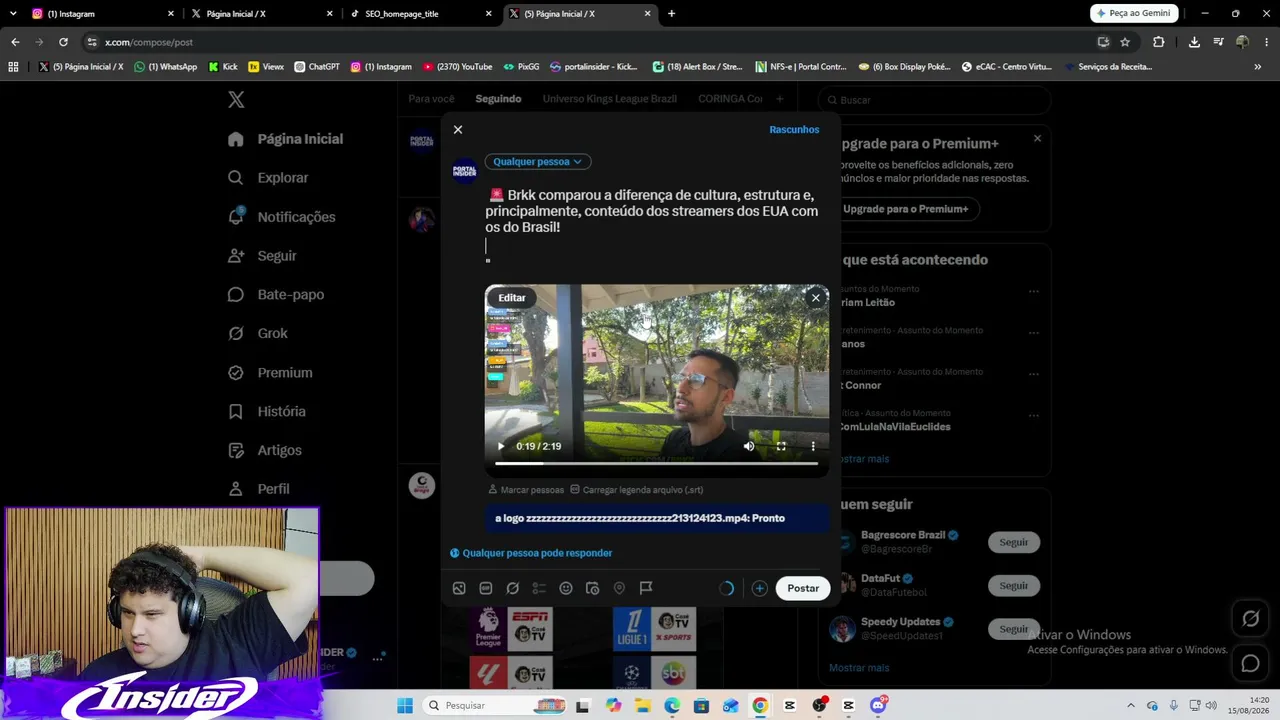The width and height of the screenshot is (1280, 720).
Task: Open 'Seguir' in the sidebar
Action: coord(263,256)
